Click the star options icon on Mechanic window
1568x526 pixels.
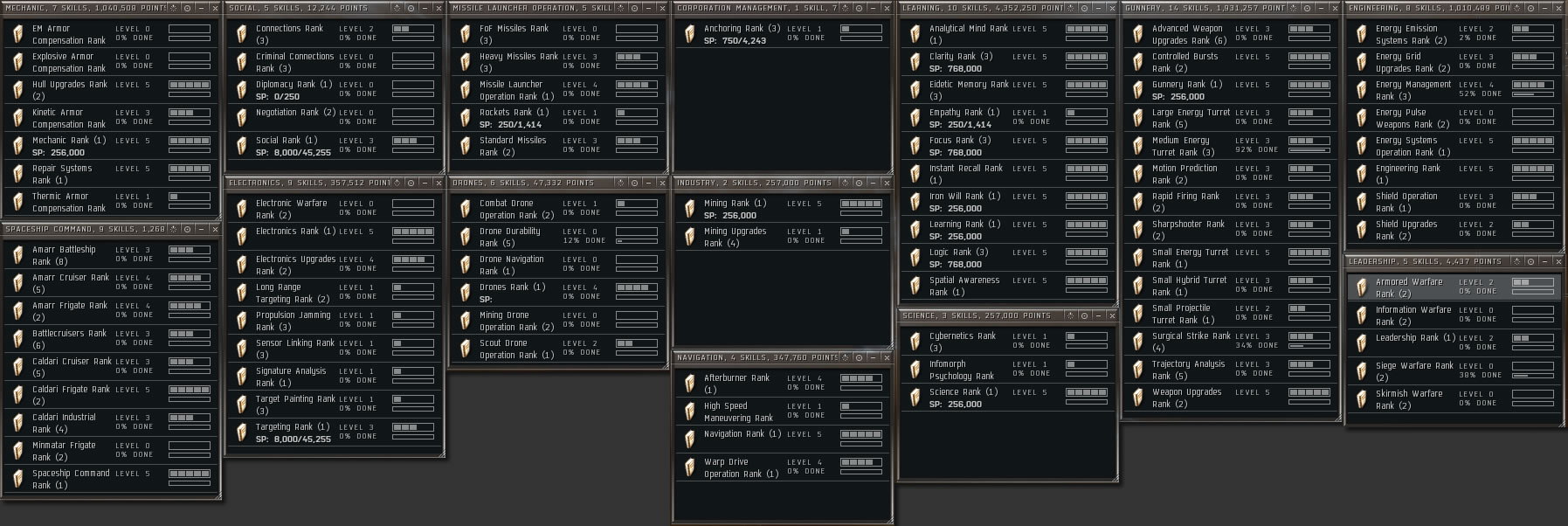[174, 8]
